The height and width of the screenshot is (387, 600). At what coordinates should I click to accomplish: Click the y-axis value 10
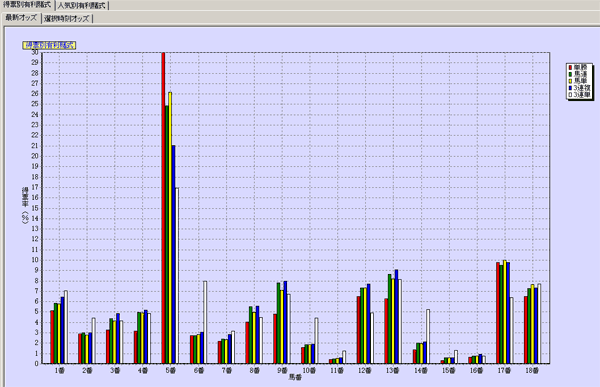tap(35, 260)
